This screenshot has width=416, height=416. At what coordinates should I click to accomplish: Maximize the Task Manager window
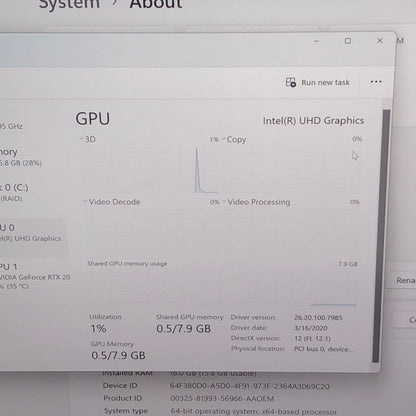[348, 41]
